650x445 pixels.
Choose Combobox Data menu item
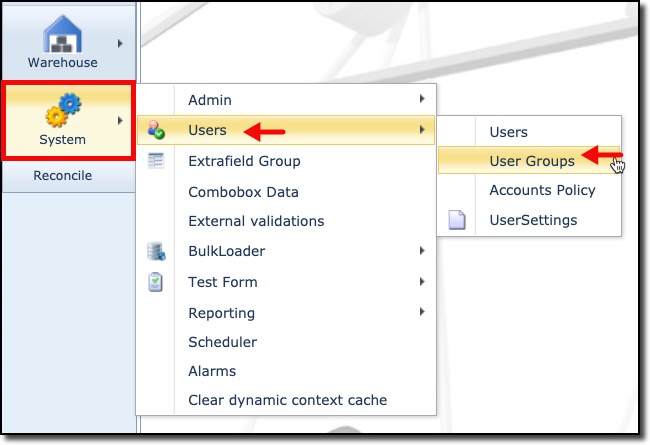[243, 192]
